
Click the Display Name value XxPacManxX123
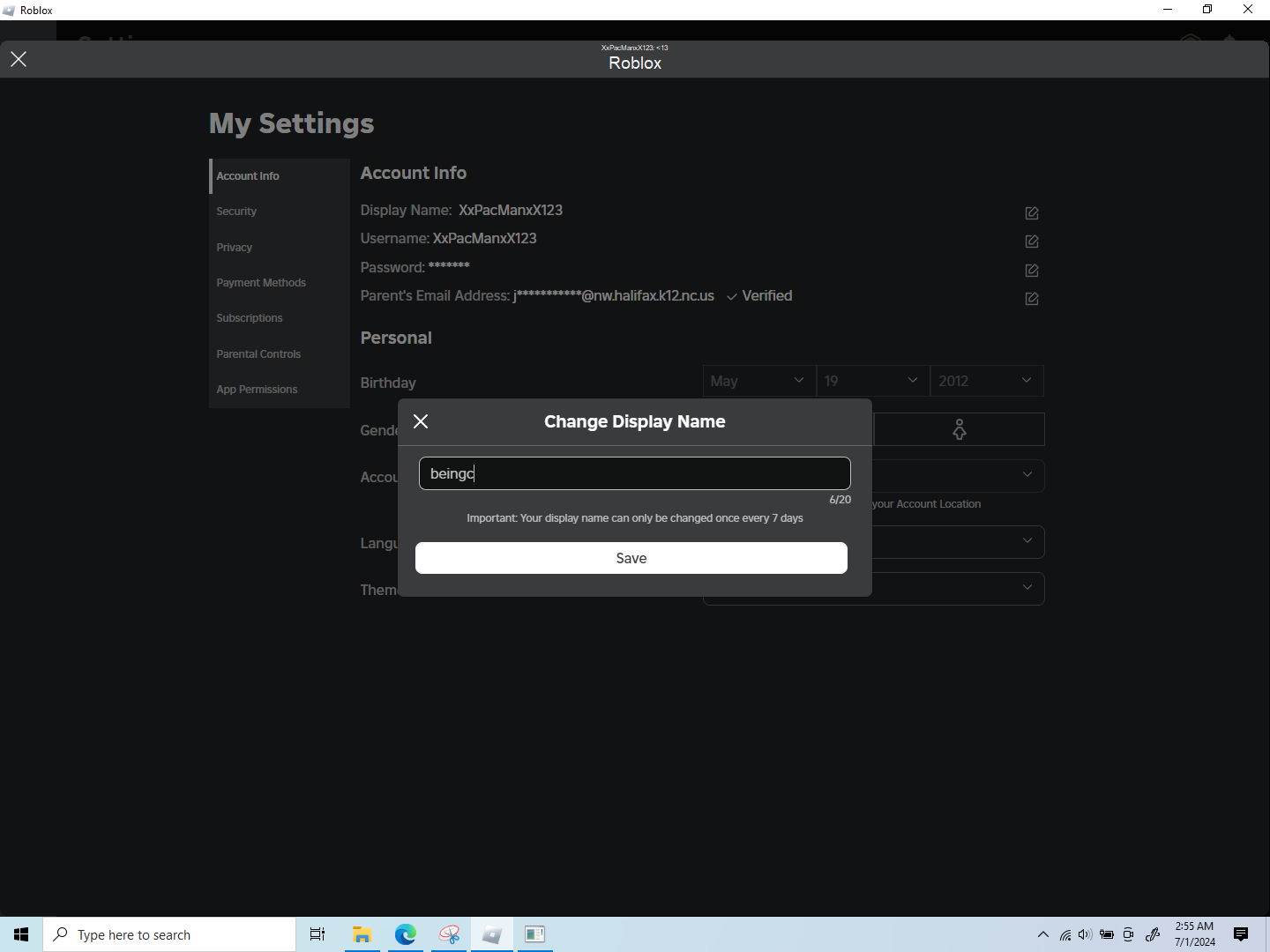point(511,210)
